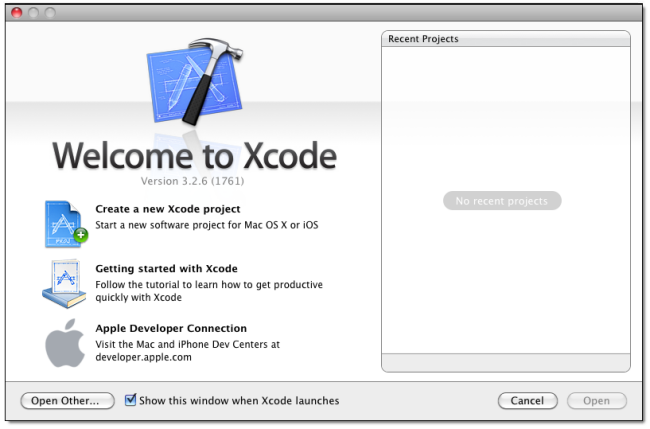
Task: Click "Start a new software project for Mac OS X or iOS"
Action: (207, 225)
